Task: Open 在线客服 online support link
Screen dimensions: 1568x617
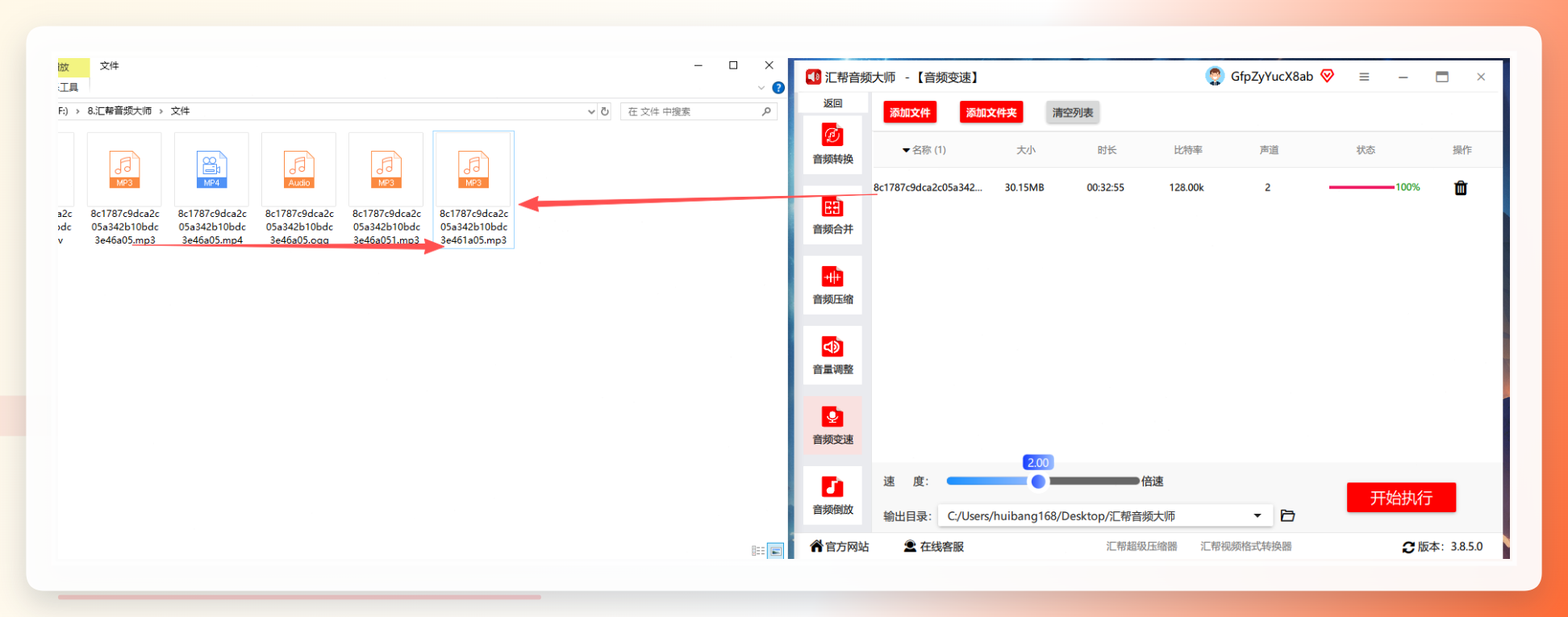Action: 934,547
